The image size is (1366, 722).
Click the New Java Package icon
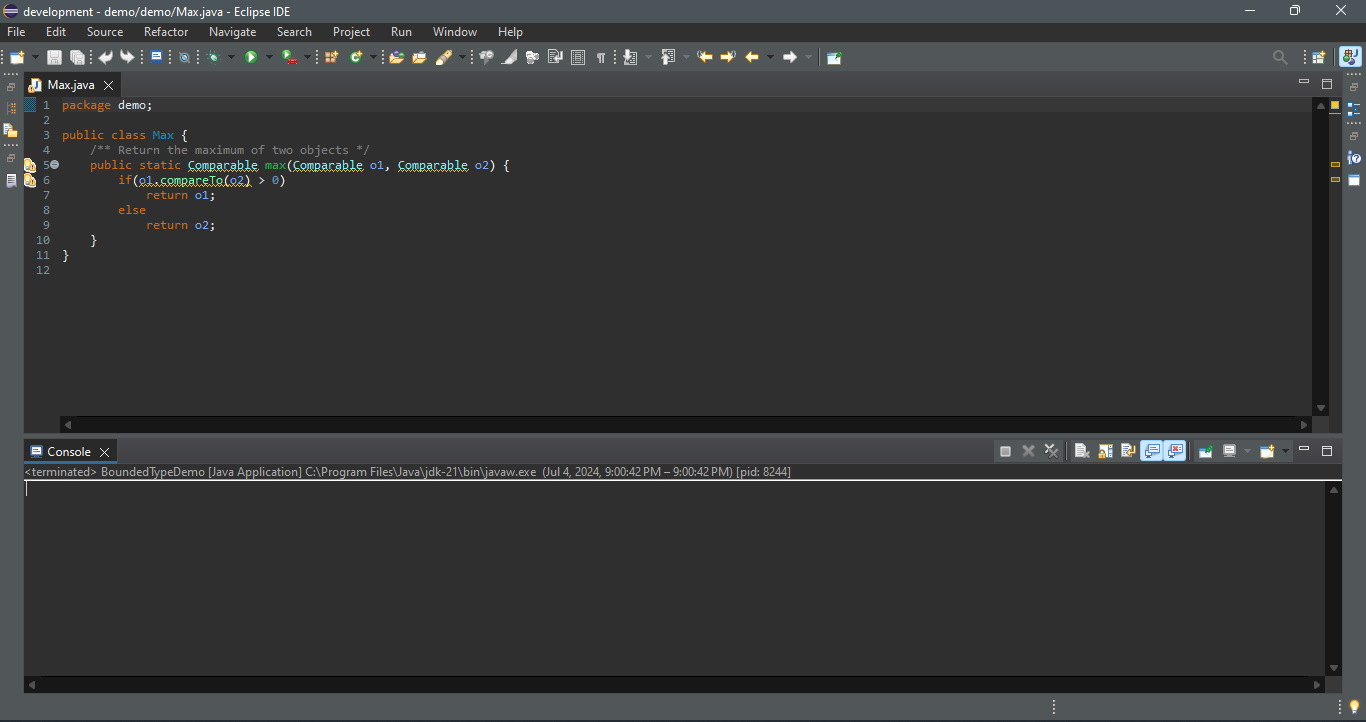coord(332,57)
